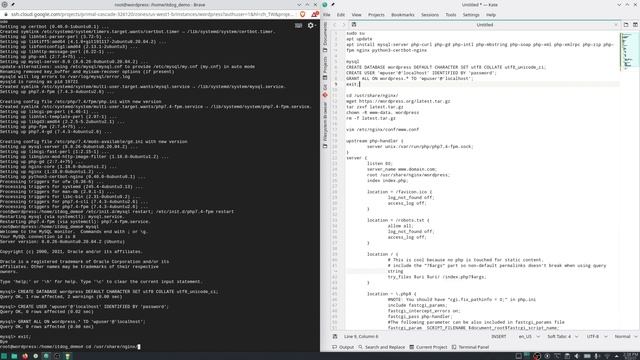Click the pin icon in Kate title bar
This screenshot has width=640, height=360.
pos(333,4)
